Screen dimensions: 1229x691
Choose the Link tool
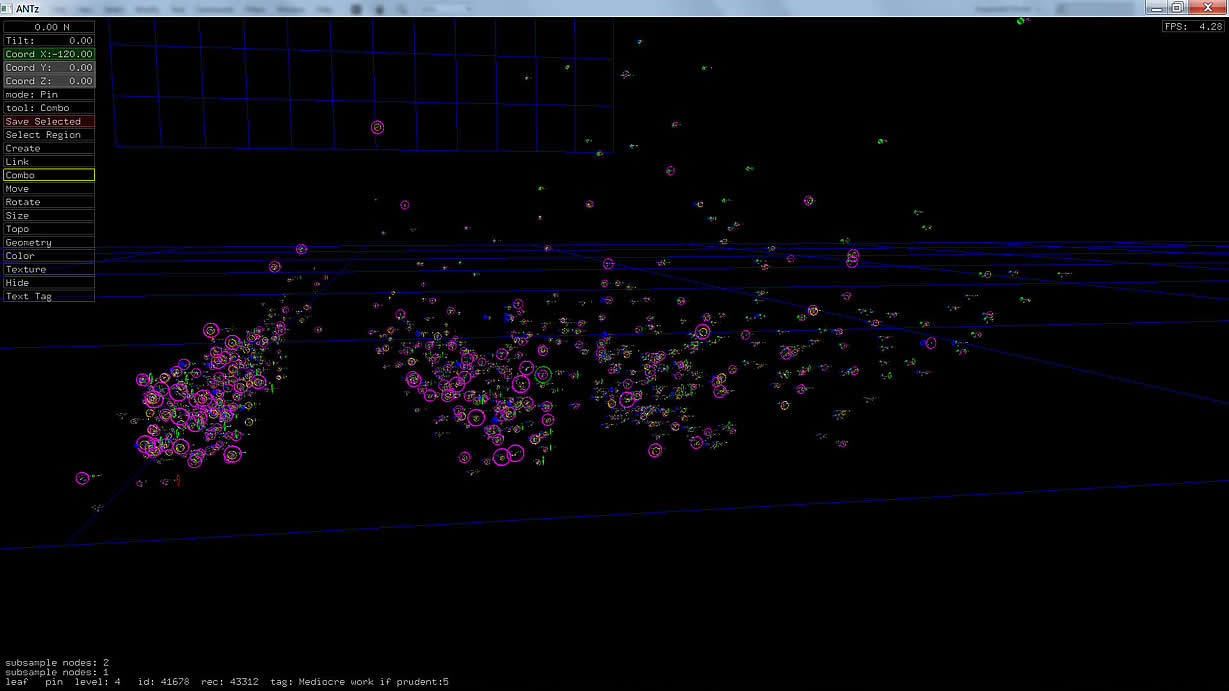pyautogui.click(x=49, y=162)
